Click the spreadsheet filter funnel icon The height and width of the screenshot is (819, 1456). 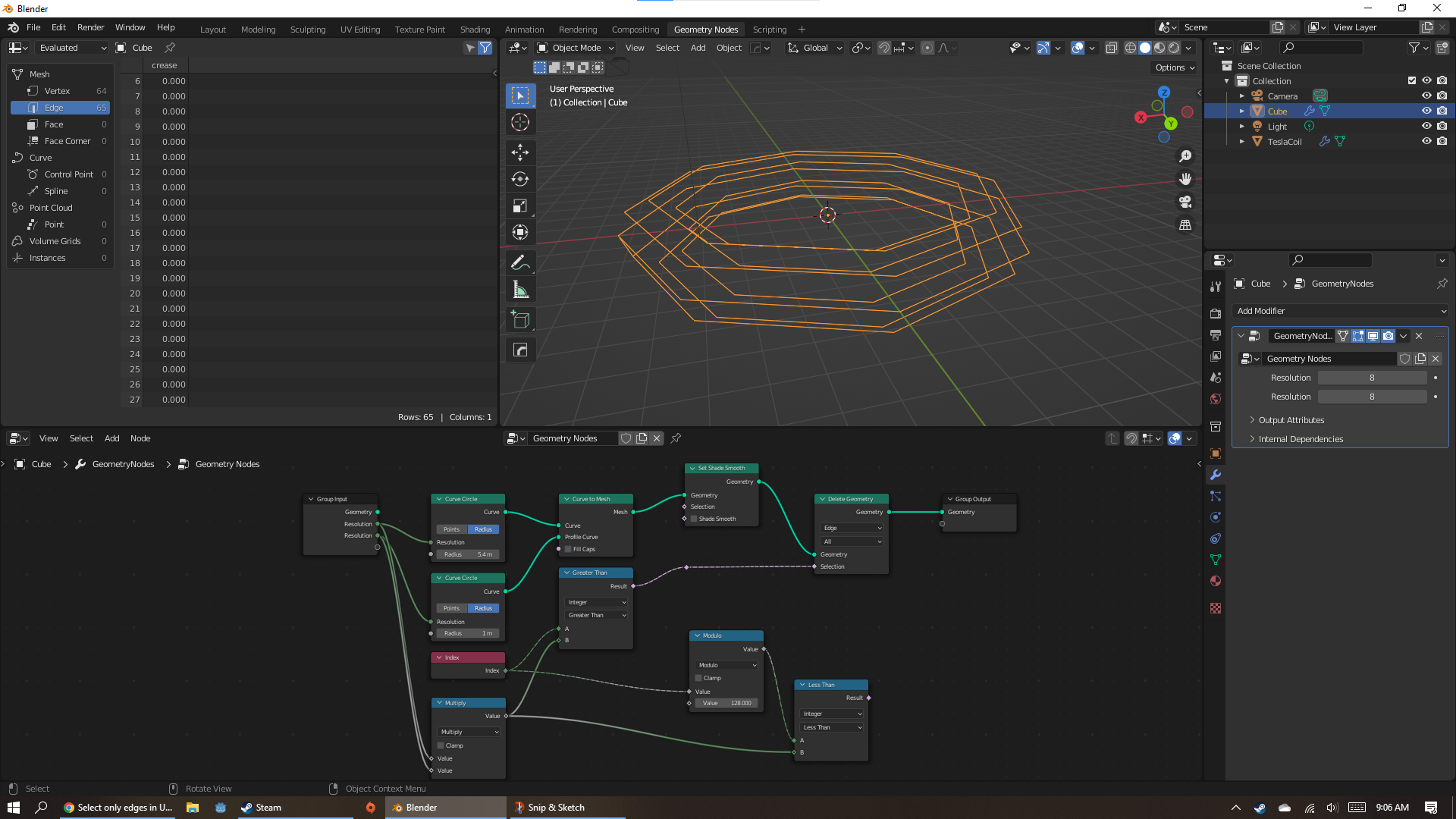pos(485,48)
